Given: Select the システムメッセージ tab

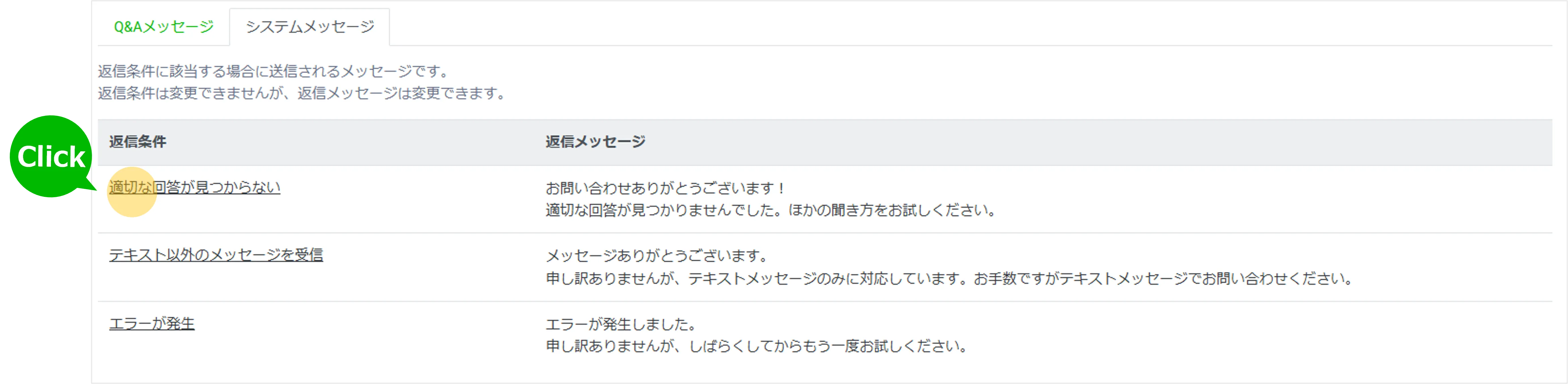Looking at the screenshot, I should tap(309, 27).
